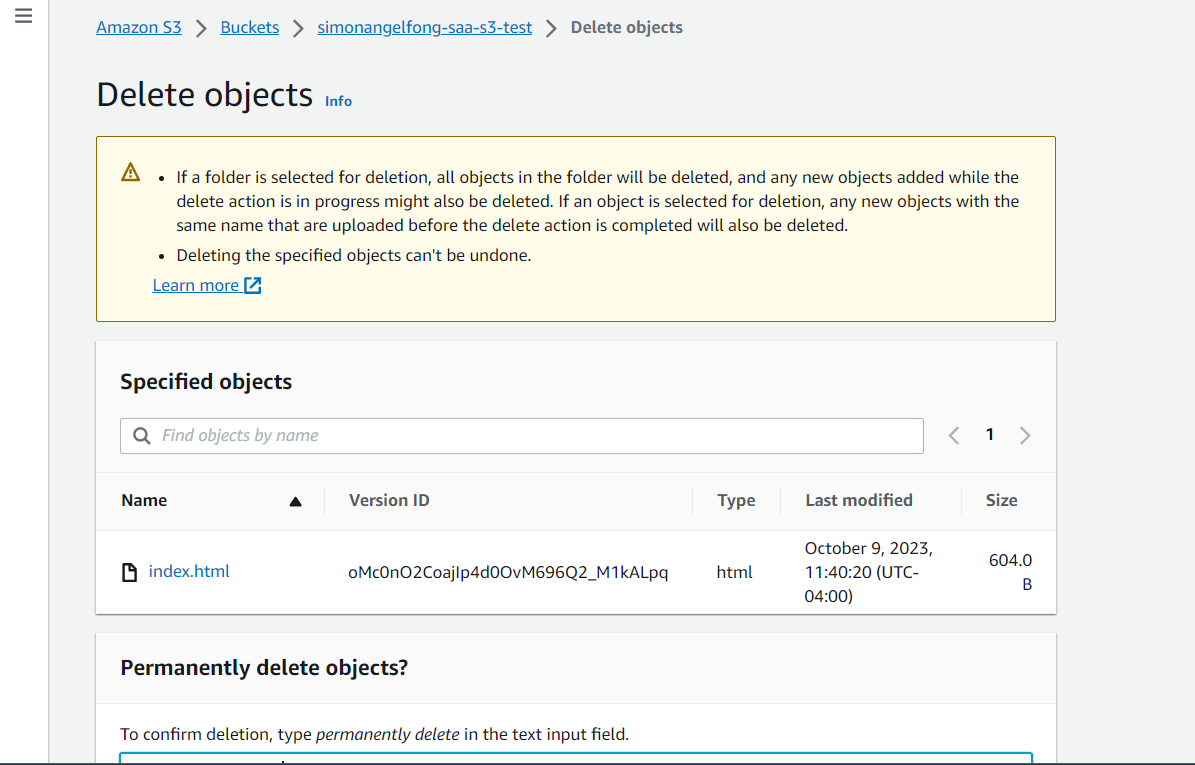Click the Specified objects heading
This screenshot has height=765, width=1195.
tap(206, 382)
